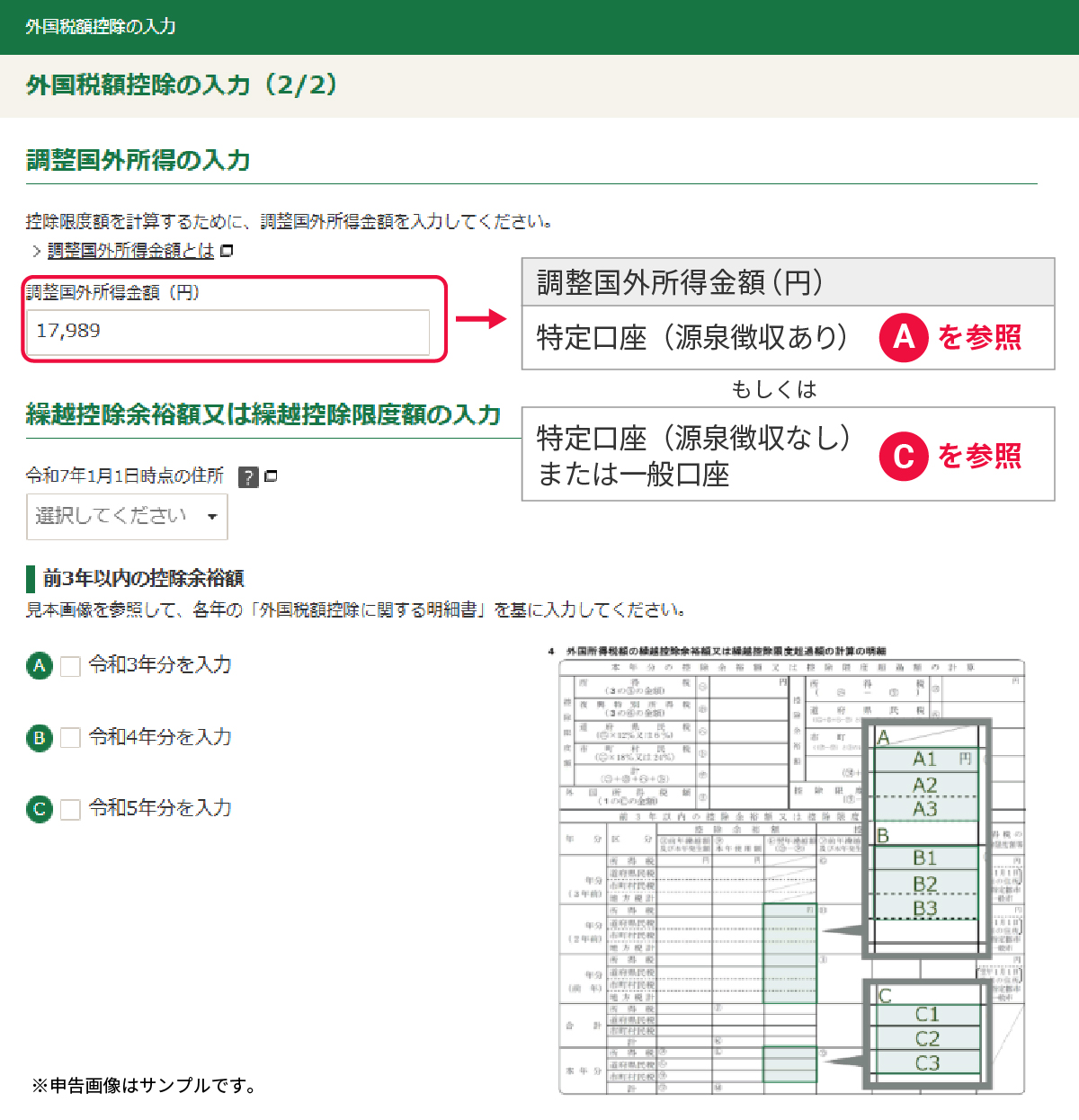Open the 調整国外所得金額とは help link
1079x1120 pixels.
pyautogui.click(x=130, y=251)
